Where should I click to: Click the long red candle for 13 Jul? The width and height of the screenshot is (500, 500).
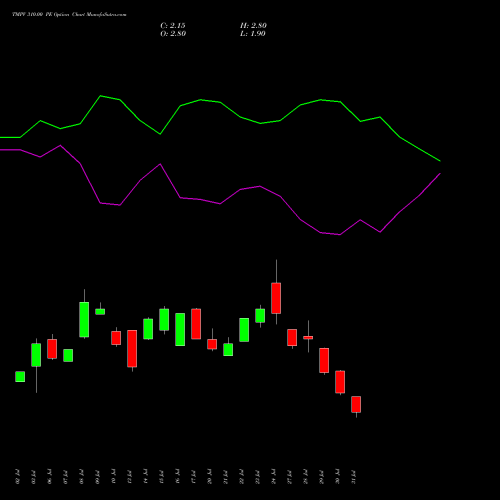(x=132, y=348)
